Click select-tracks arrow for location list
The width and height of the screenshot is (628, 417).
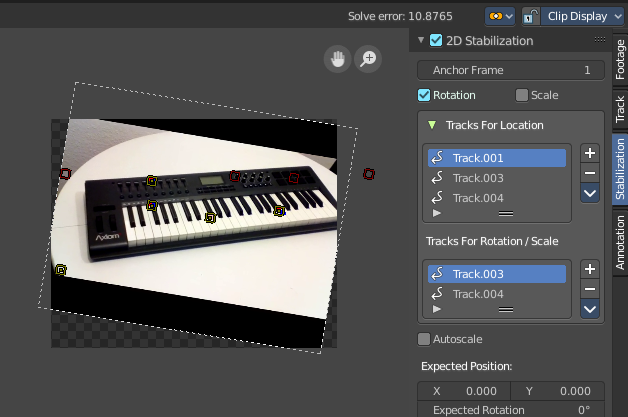pyautogui.click(x=590, y=193)
